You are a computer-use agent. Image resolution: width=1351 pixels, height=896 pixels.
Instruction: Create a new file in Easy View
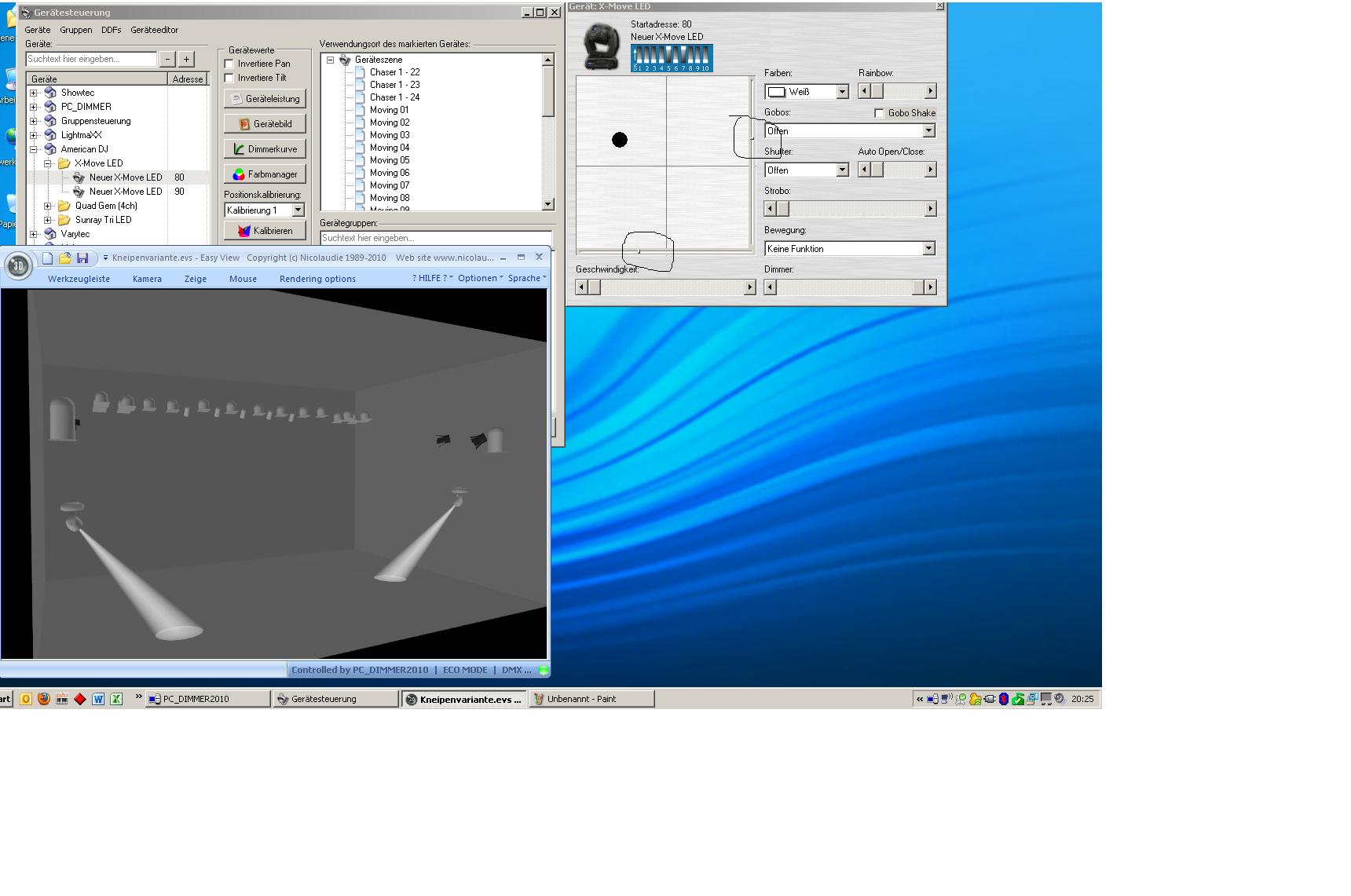tap(47, 258)
